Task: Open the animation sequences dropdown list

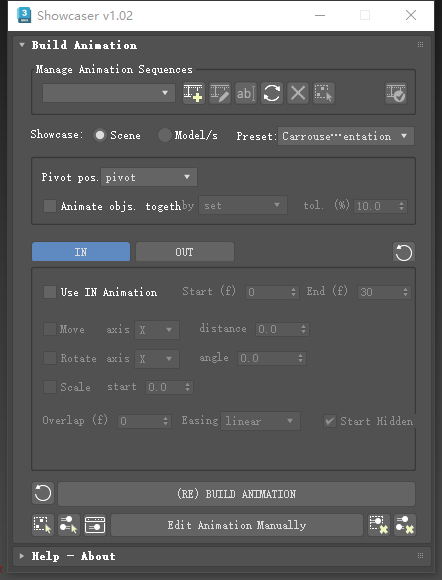Action: [109, 93]
